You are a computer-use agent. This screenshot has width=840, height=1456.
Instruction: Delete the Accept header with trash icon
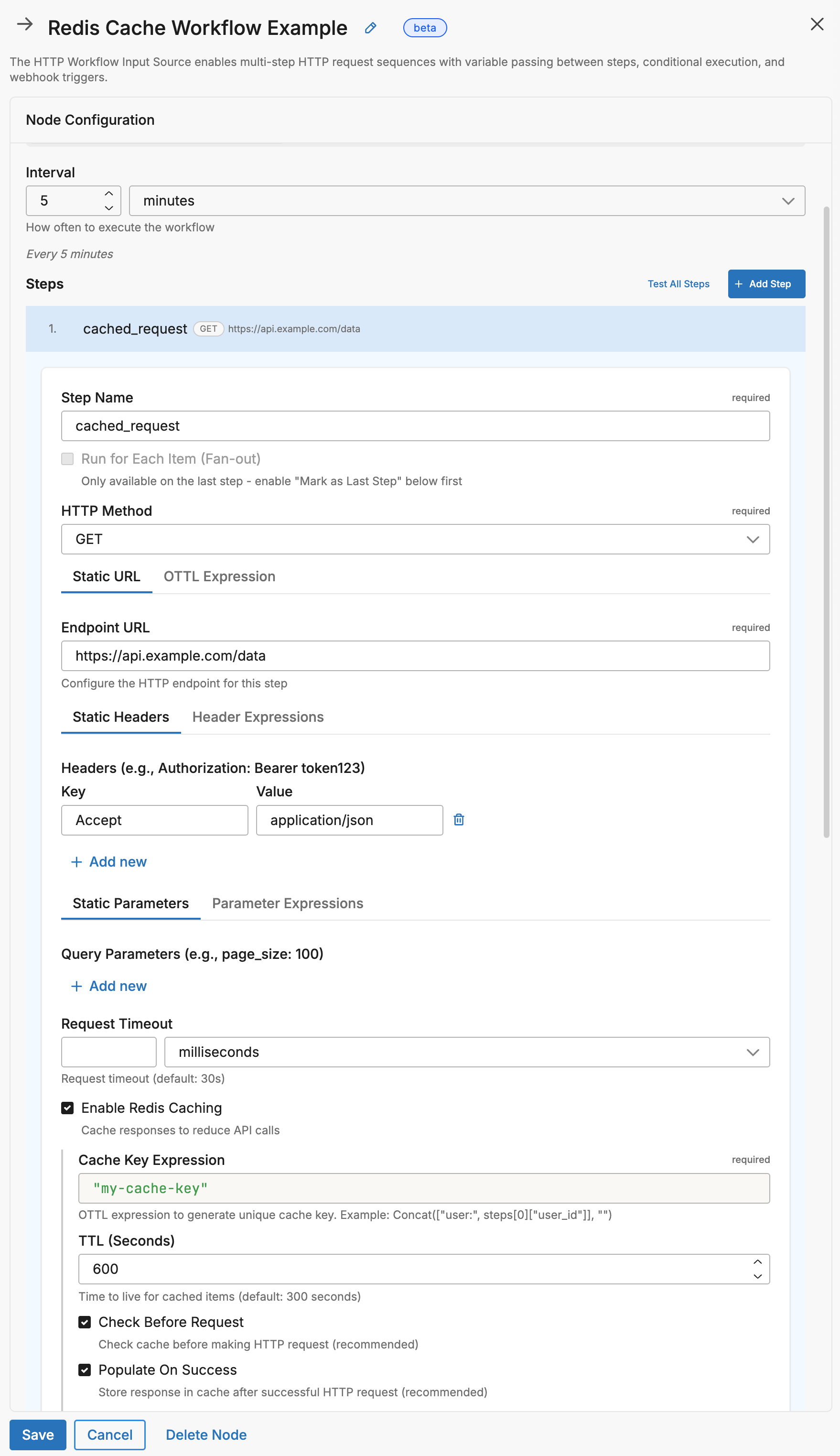pos(459,819)
